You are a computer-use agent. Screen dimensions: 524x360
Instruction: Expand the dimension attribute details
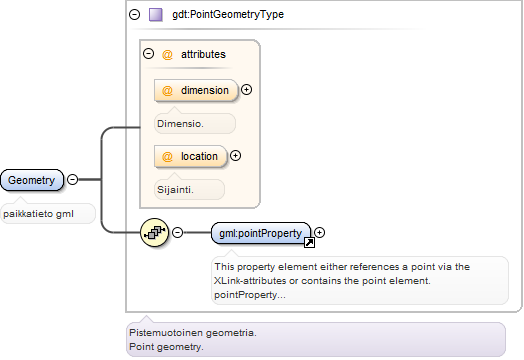pos(246,90)
